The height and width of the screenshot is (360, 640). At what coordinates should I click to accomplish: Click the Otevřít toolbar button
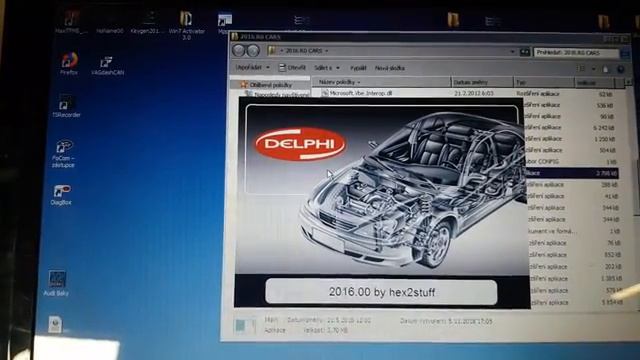[292, 67]
